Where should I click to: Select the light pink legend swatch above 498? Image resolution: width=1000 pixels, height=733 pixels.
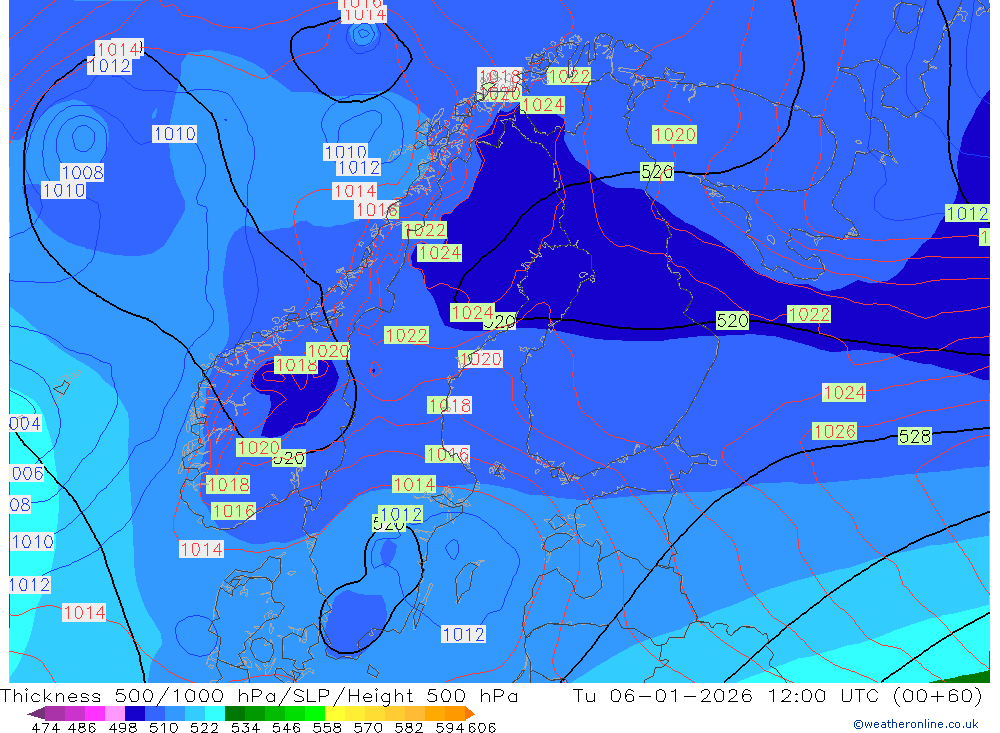(115, 713)
